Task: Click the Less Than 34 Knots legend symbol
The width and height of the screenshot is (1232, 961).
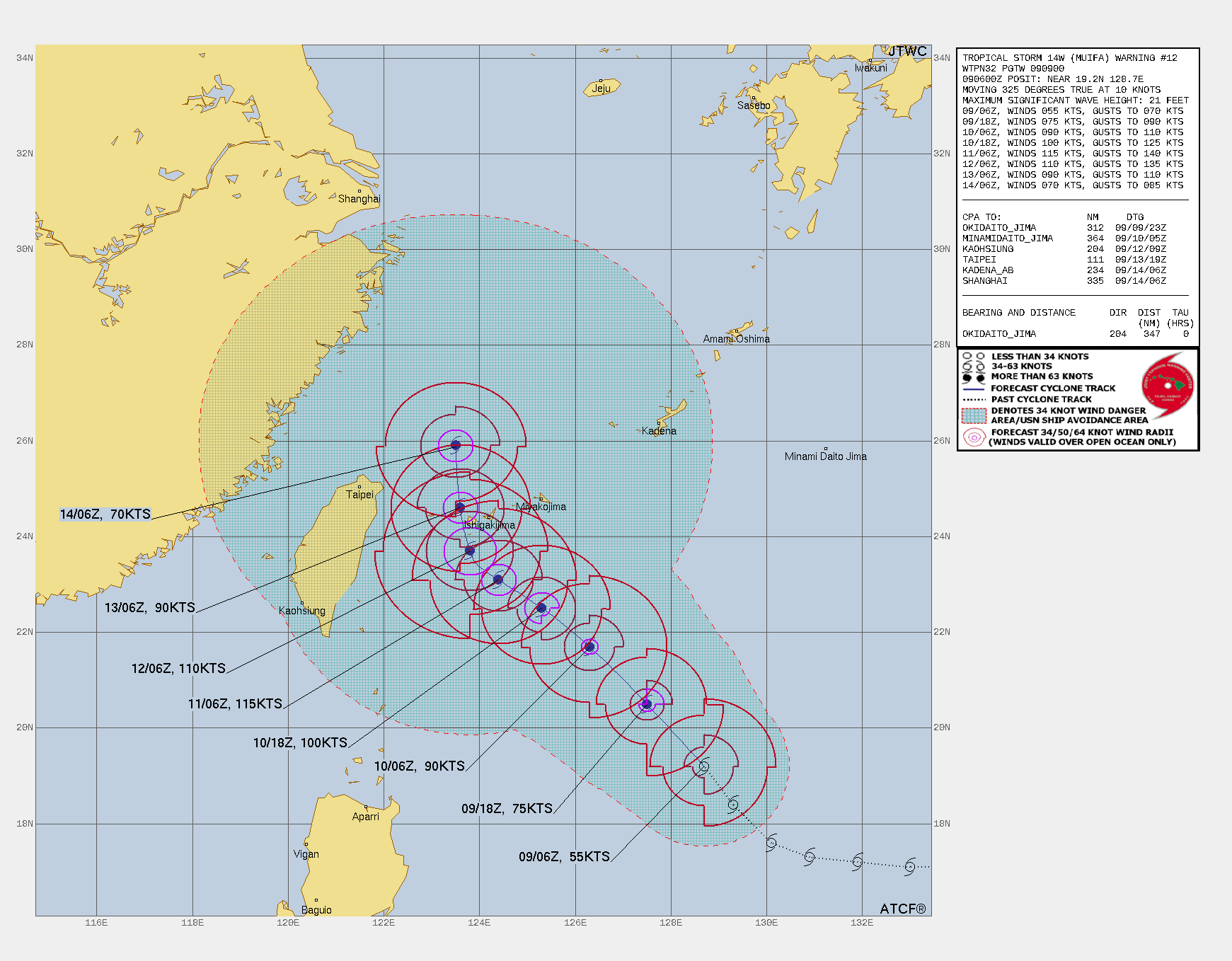Action: [974, 357]
